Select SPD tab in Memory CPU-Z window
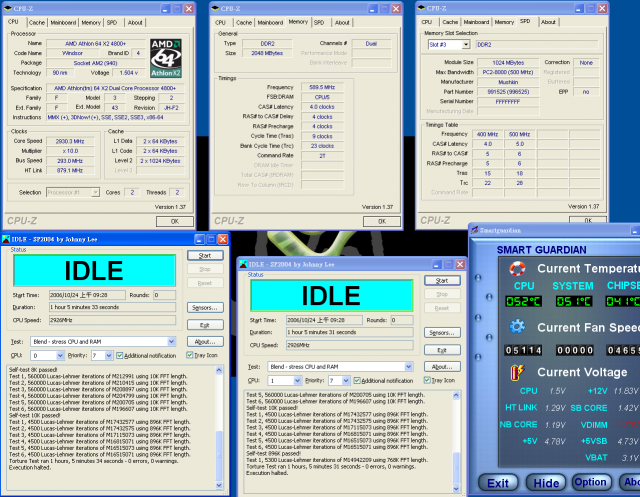Viewport: 640px width, 497px height. click(319, 22)
